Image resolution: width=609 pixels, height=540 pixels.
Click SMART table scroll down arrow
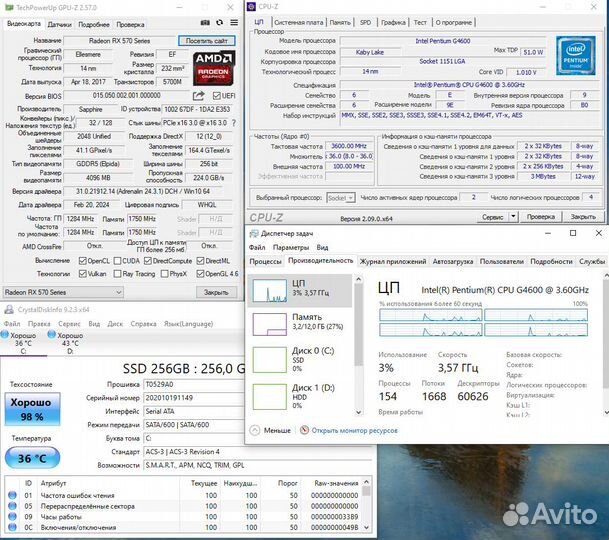click(x=366, y=527)
